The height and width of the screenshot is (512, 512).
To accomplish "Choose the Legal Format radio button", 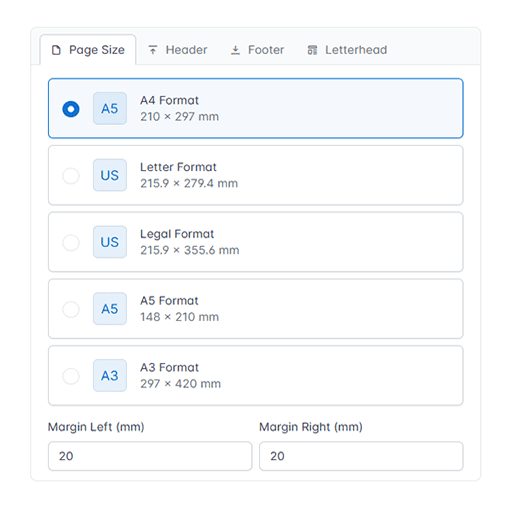I will tap(71, 242).
